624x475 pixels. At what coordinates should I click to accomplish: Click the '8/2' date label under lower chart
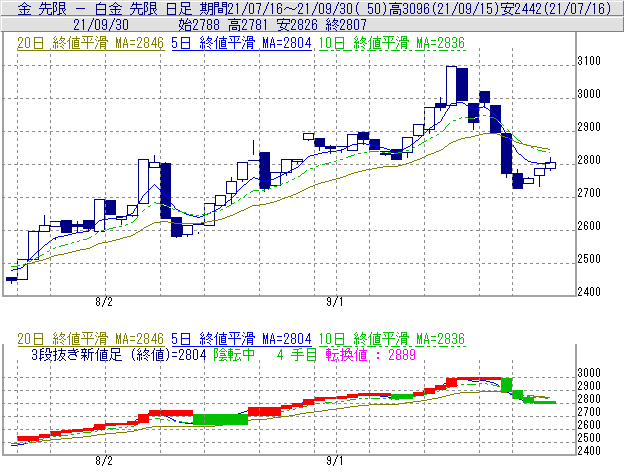pyautogui.click(x=104, y=461)
